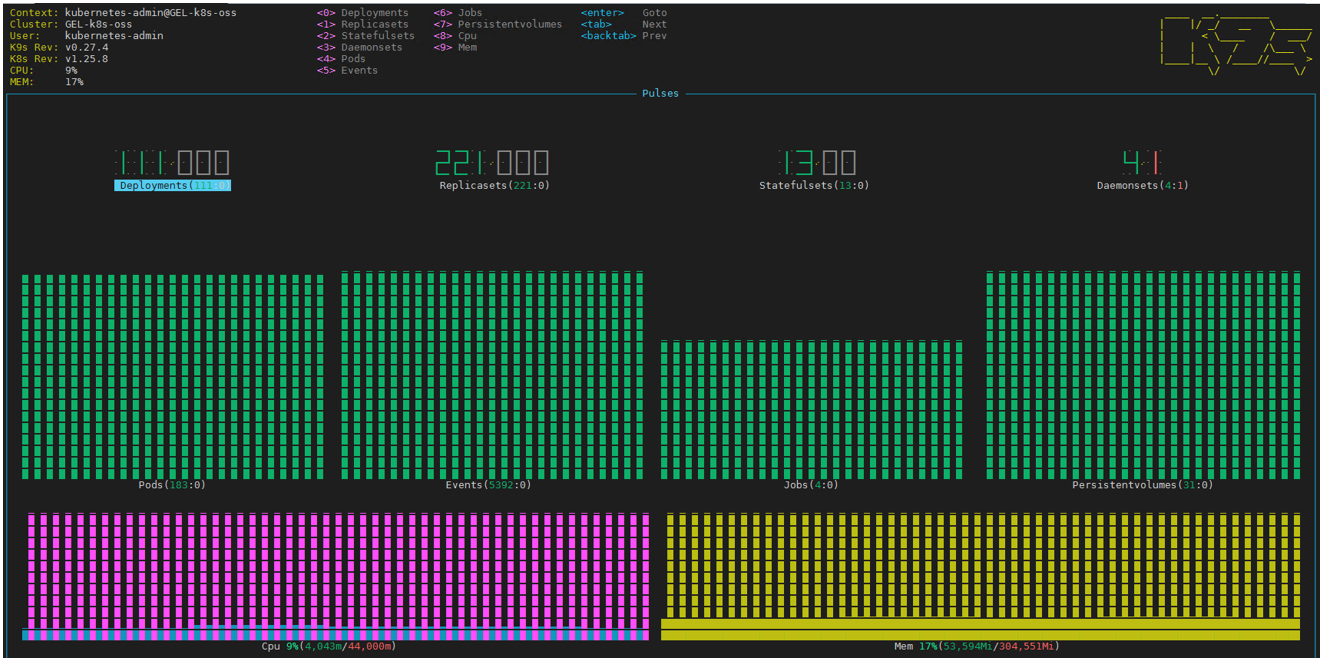Select the <6> Jobs shortcut entry
The width and height of the screenshot is (1324, 660).
click(458, 13)
